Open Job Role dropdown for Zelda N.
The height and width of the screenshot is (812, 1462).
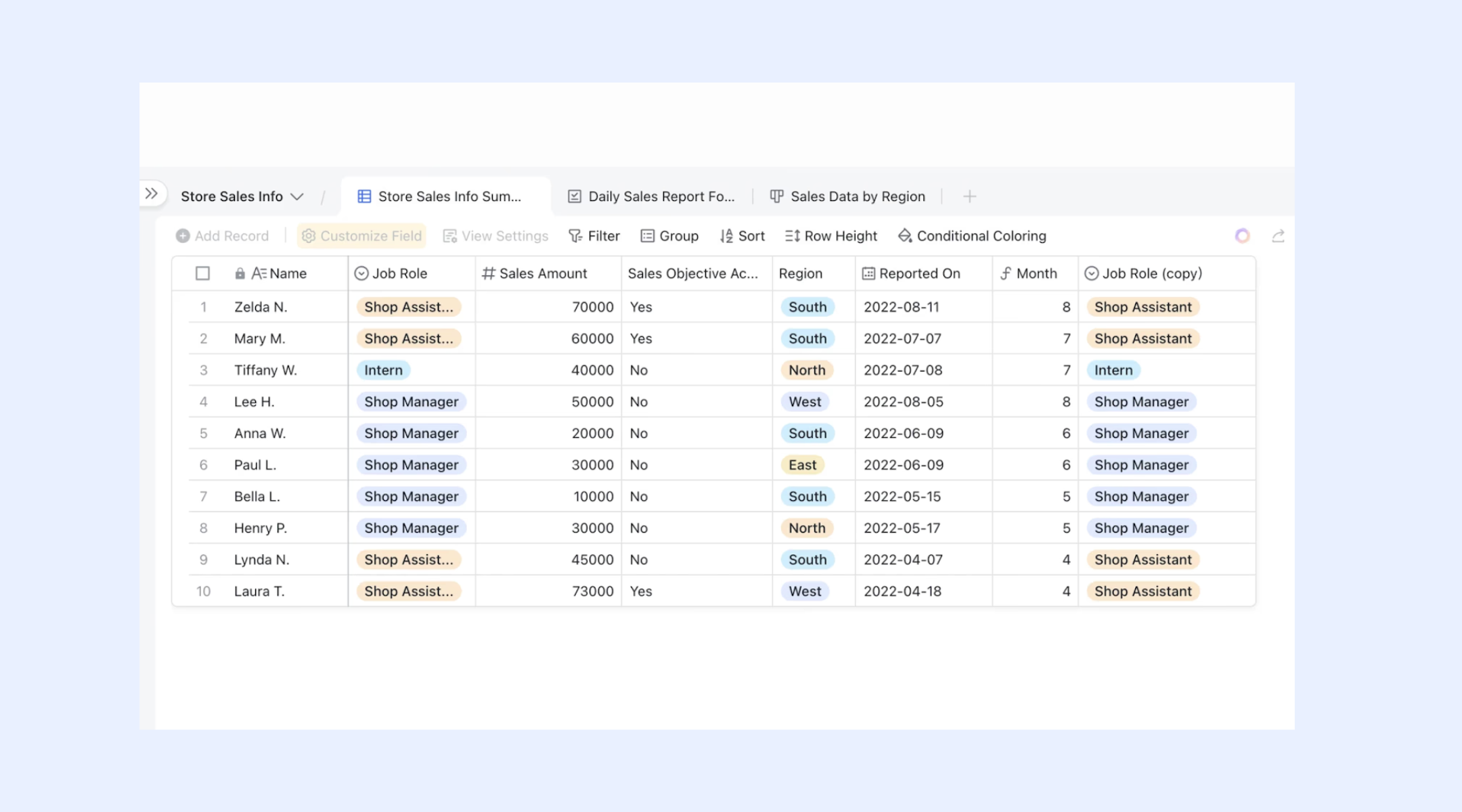pyautogui.click(x=409, y=307)
